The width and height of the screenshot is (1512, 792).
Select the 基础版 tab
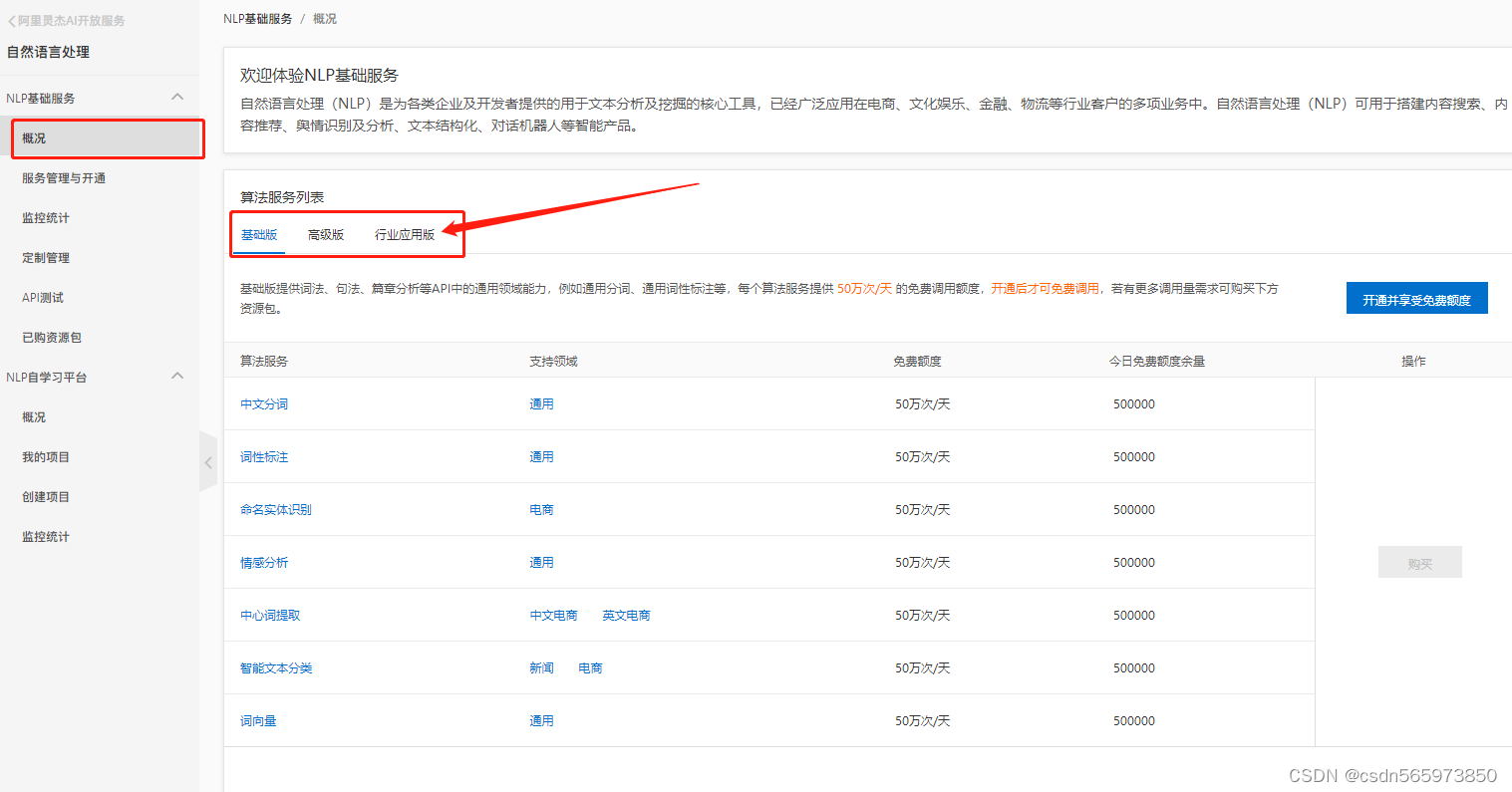pyautogui.click(x=259, y=234)
